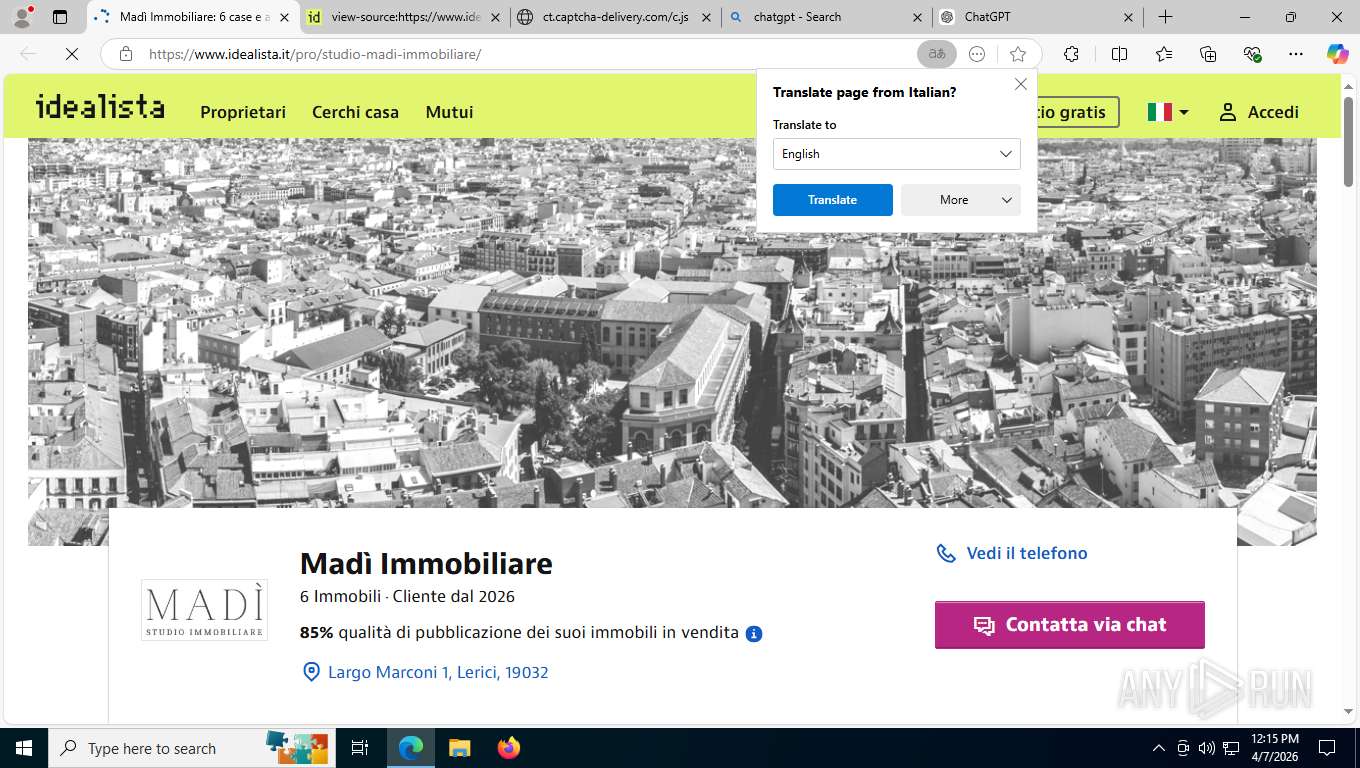The height and width of the screenshot is (768, 1360).
Task: Expand the More options dropdown
Action: click(960, 200)
